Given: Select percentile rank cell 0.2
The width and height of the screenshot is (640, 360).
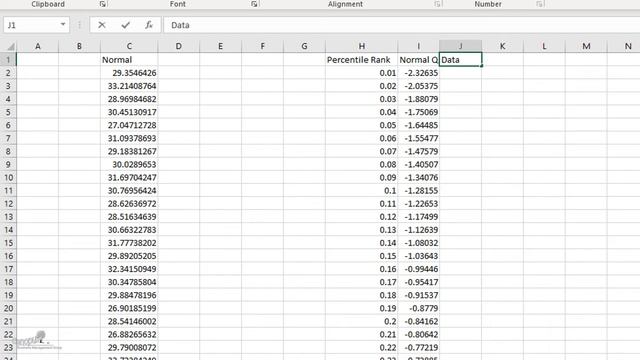Looking at the screenshot, I should [x=362, y=321].
